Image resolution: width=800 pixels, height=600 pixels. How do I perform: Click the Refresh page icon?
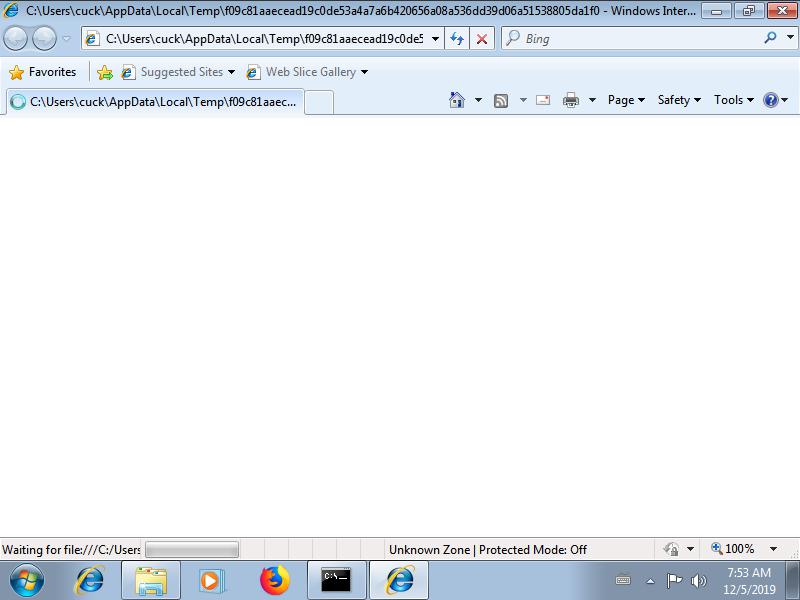tap(457, 39)
